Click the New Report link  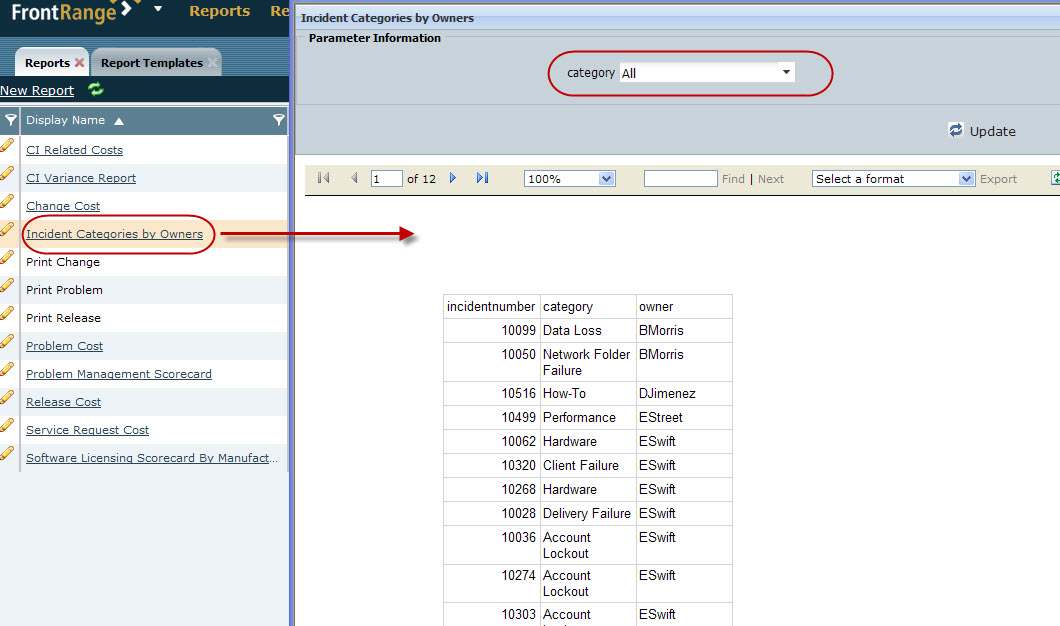click(37, 91)
